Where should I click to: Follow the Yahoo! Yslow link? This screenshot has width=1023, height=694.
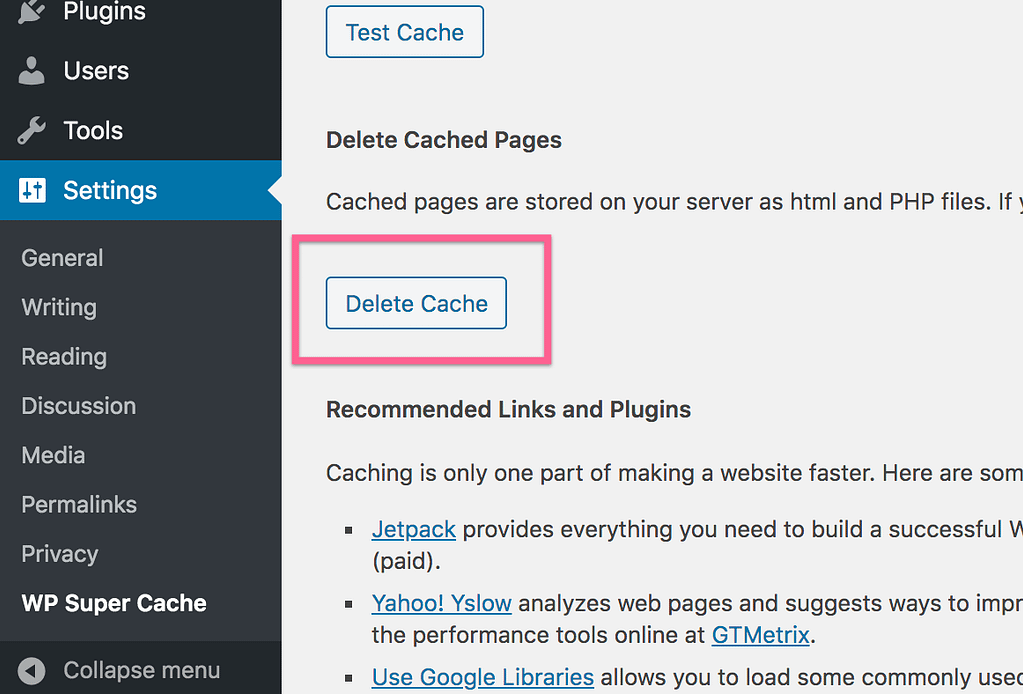[441, 603]
